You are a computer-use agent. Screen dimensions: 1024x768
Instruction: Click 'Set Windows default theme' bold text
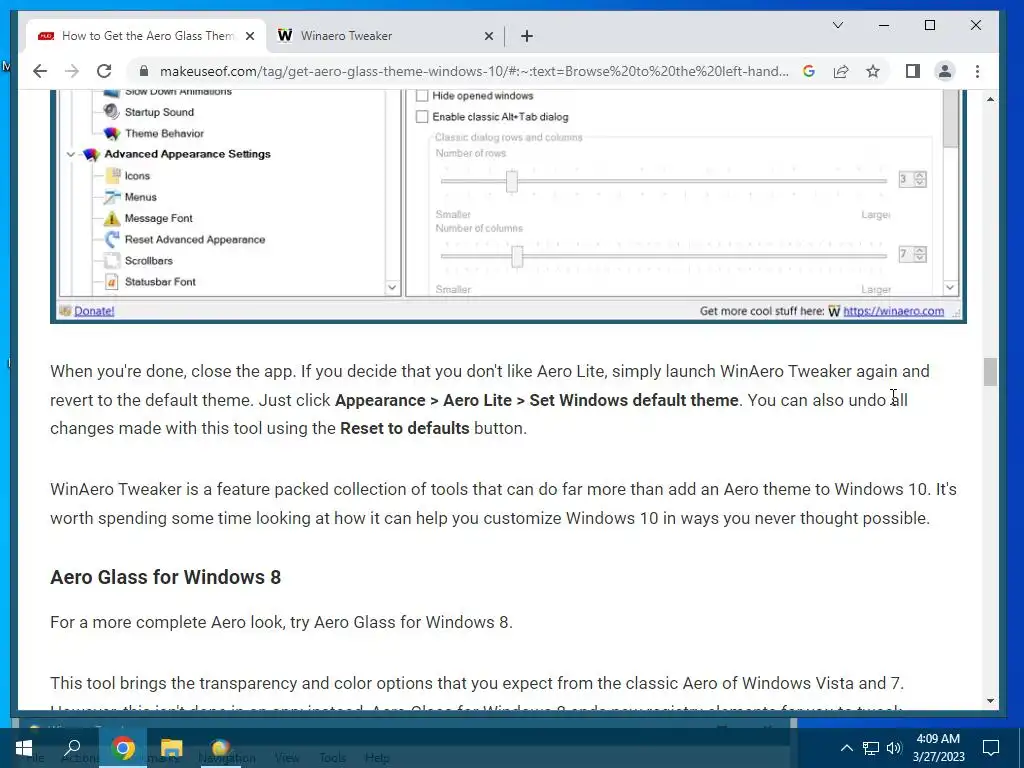click(x=633, y=400)
